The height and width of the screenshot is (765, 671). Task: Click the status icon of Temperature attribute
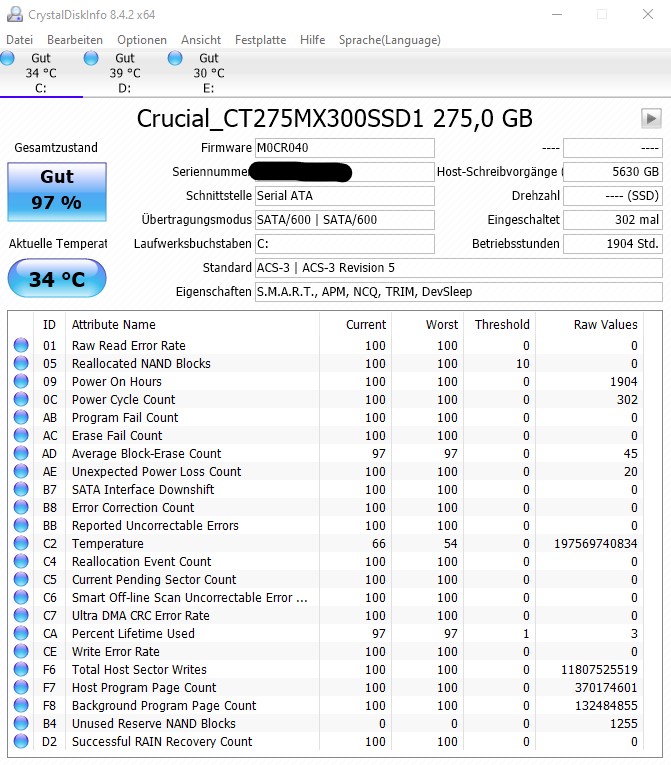(x=21, y=543)
